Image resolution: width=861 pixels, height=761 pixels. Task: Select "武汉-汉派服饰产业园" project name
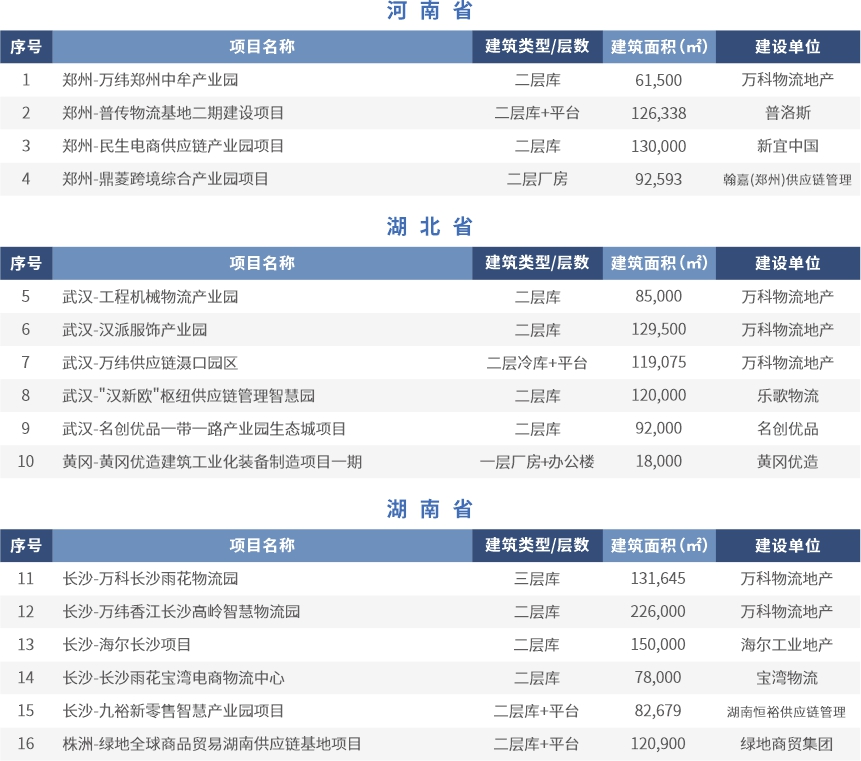[x=135, y=330]
